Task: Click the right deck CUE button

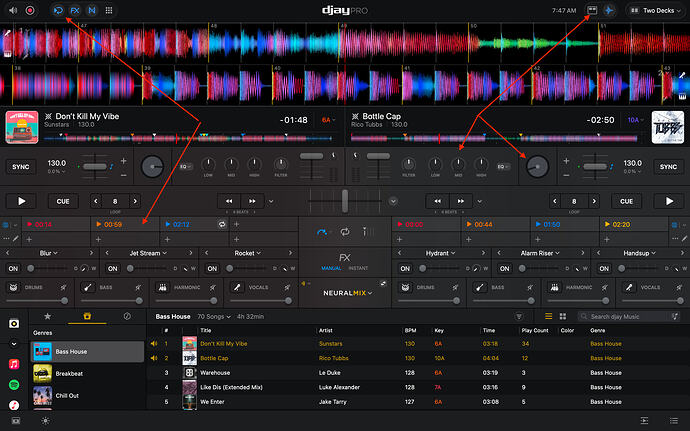Action: (x=626, y=201)
